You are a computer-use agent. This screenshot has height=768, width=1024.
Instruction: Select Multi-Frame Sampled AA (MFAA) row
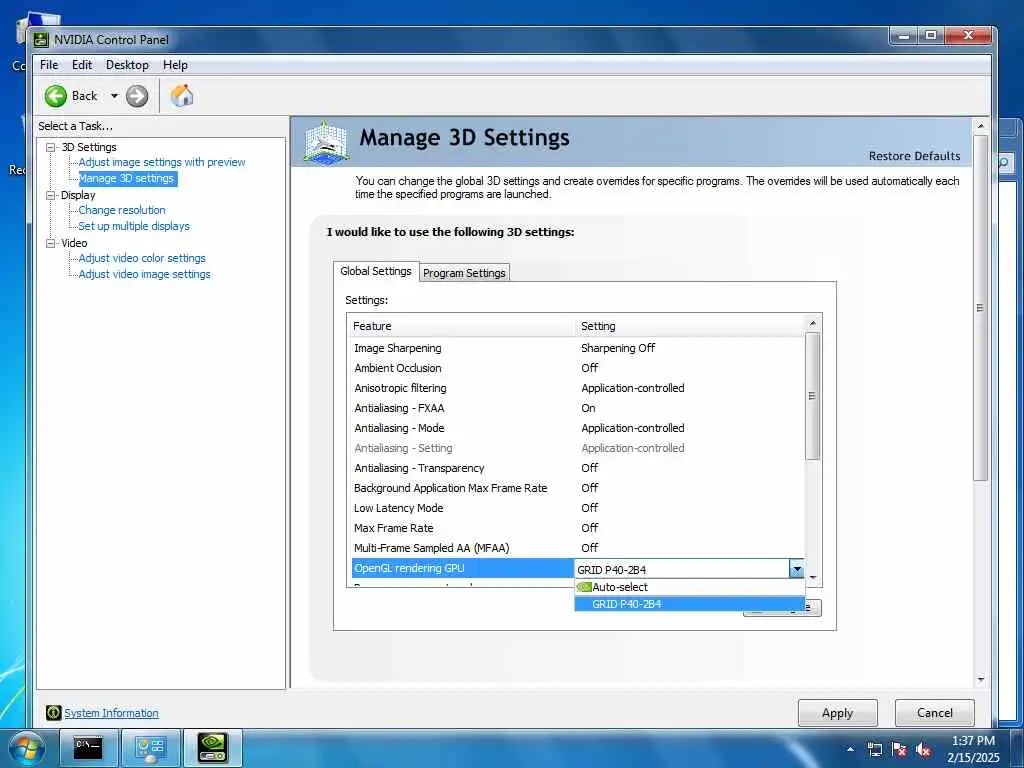coord(577,548)
